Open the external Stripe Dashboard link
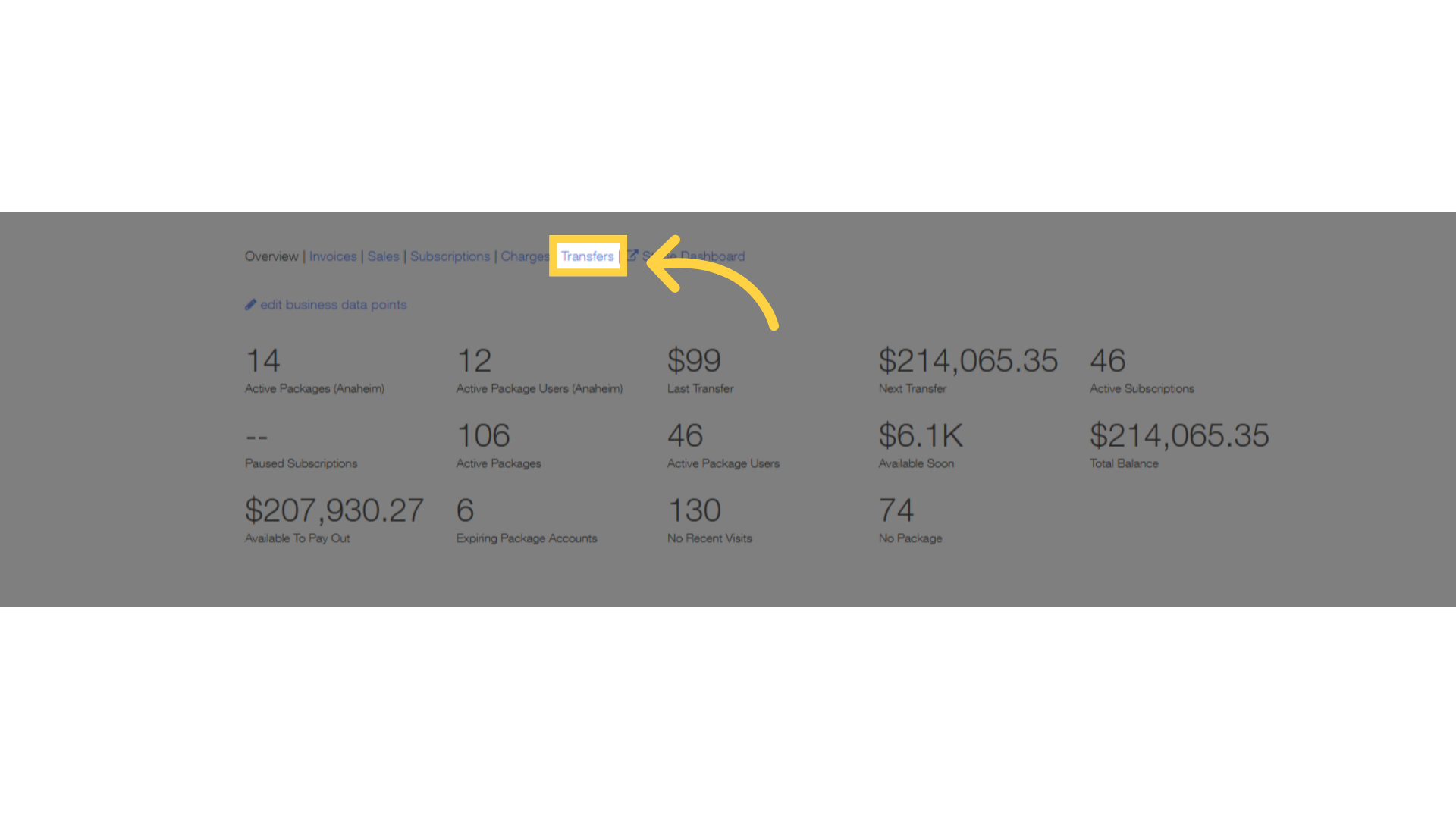 pos(686,256)
